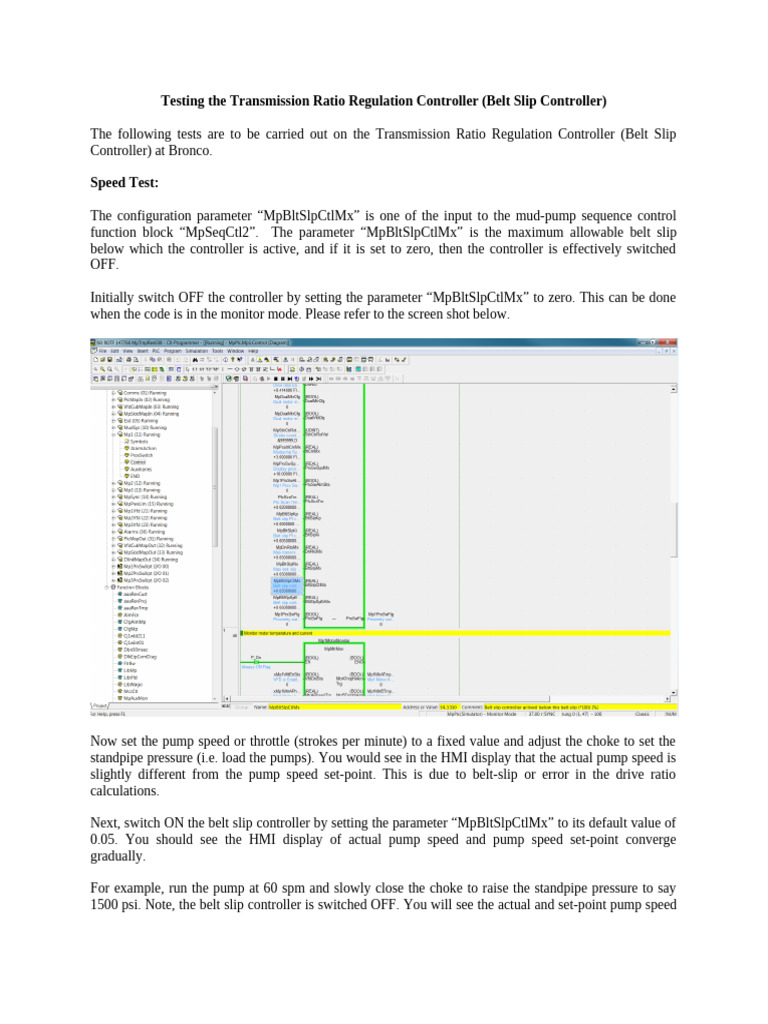Screen dimensions: 768x1024
Task: Expand the Comms (01) Running node
Action: (x=114, y=393)
